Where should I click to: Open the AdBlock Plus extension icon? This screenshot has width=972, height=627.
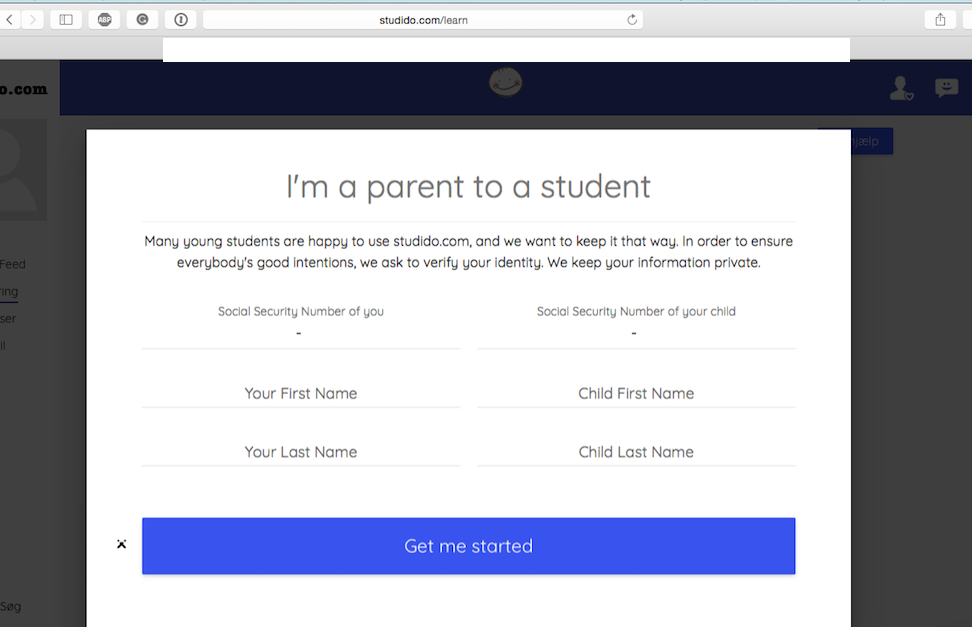pyautogui.click(x=104, y=20)
